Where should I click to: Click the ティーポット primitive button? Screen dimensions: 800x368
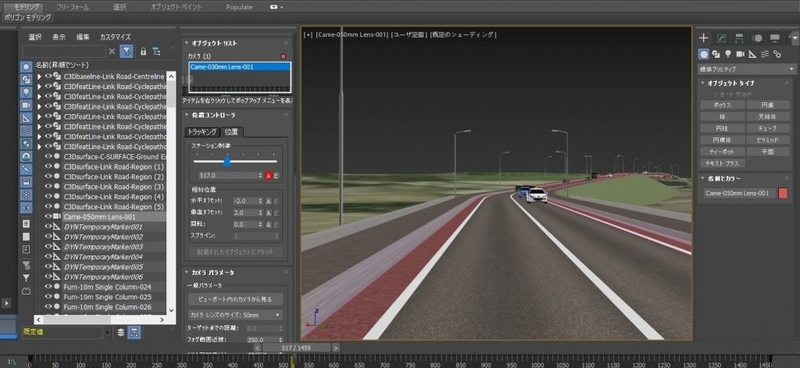tap(722, 152)
